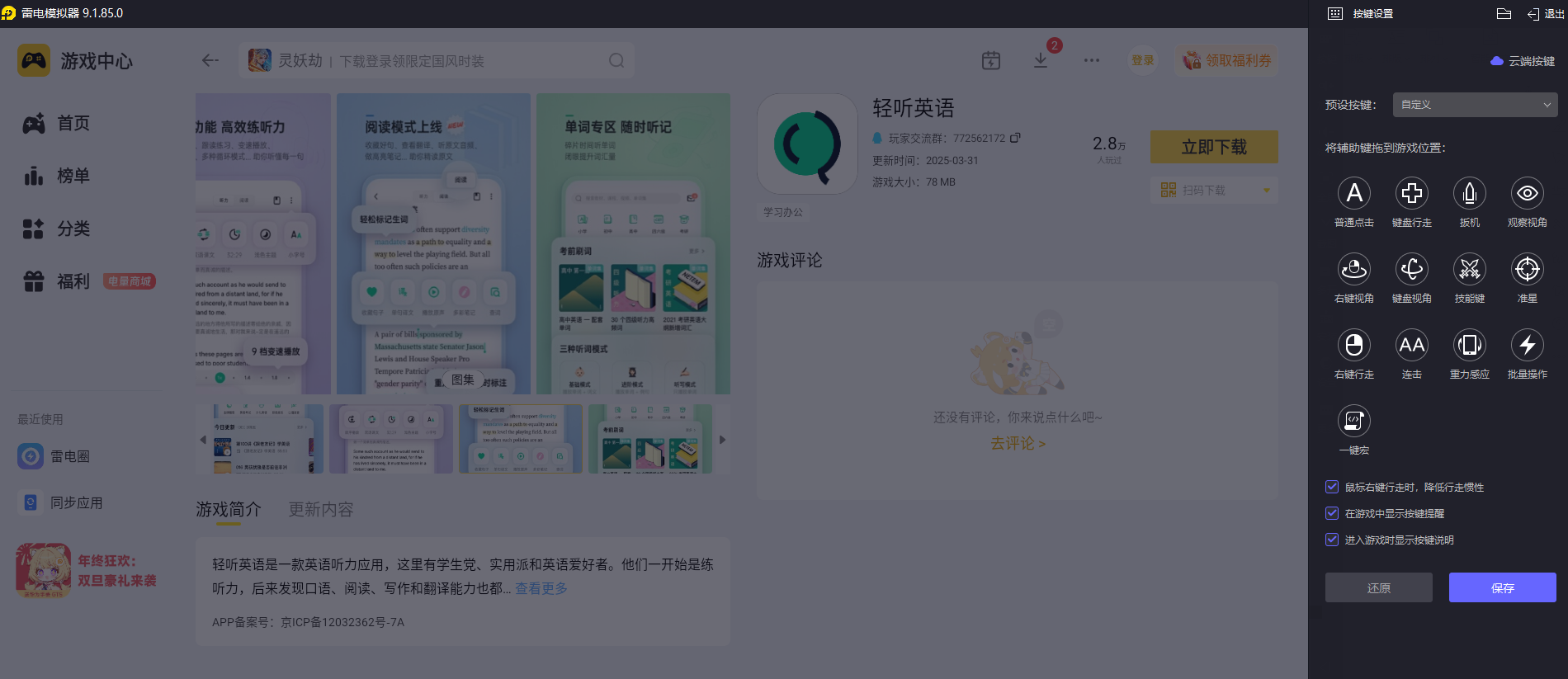This screenshot has width=1568, height=679.
Task: Open 福利 benefits in sidebar
Action: pos(56,281)
